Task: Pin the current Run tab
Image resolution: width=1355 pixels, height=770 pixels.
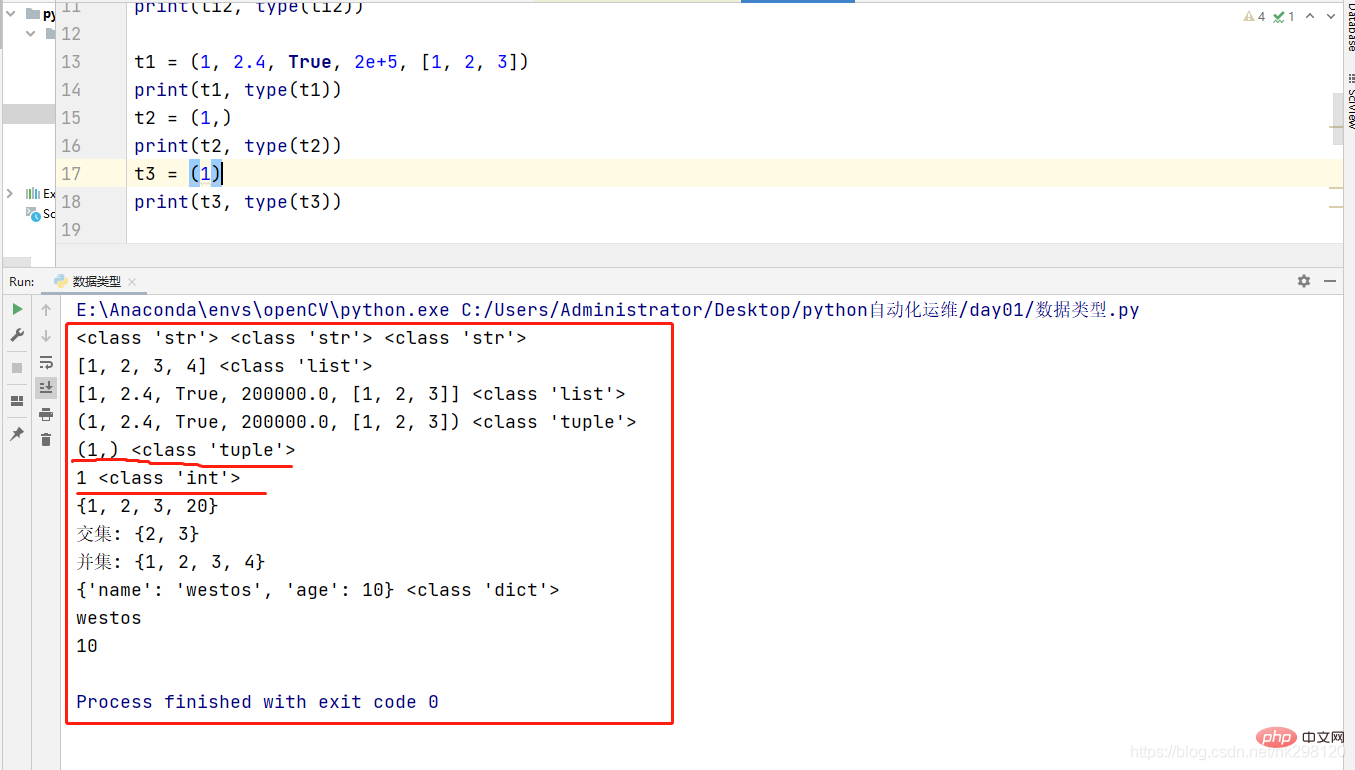Action: click(17, 434)
